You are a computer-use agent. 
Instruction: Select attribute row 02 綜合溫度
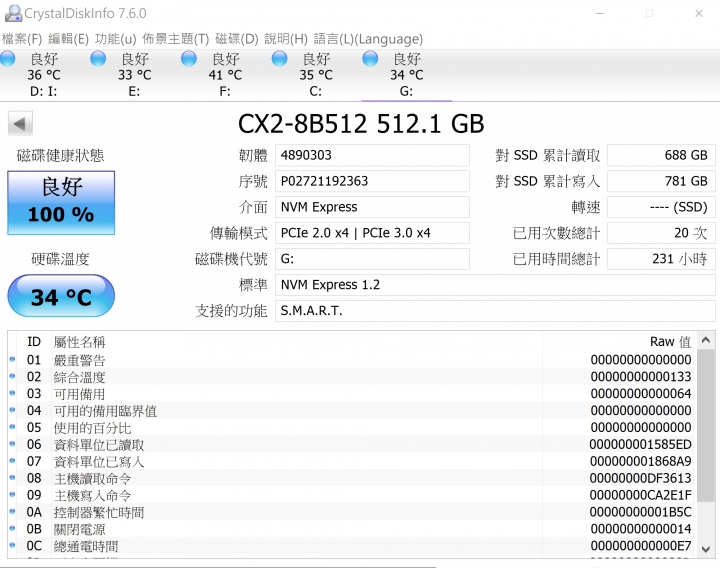coord(352,377)
